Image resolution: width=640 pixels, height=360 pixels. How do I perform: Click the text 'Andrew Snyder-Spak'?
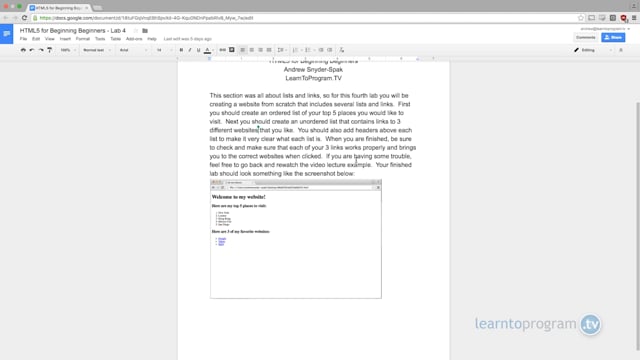tap(313, 70)
